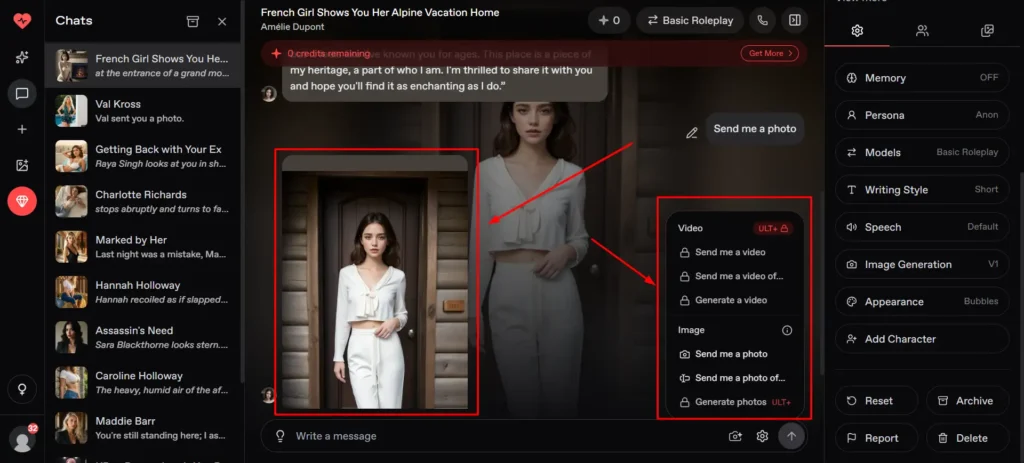This screenshot has width=1024, height=463.
Task: Open the Persona Anon setting
Action: 922,115
